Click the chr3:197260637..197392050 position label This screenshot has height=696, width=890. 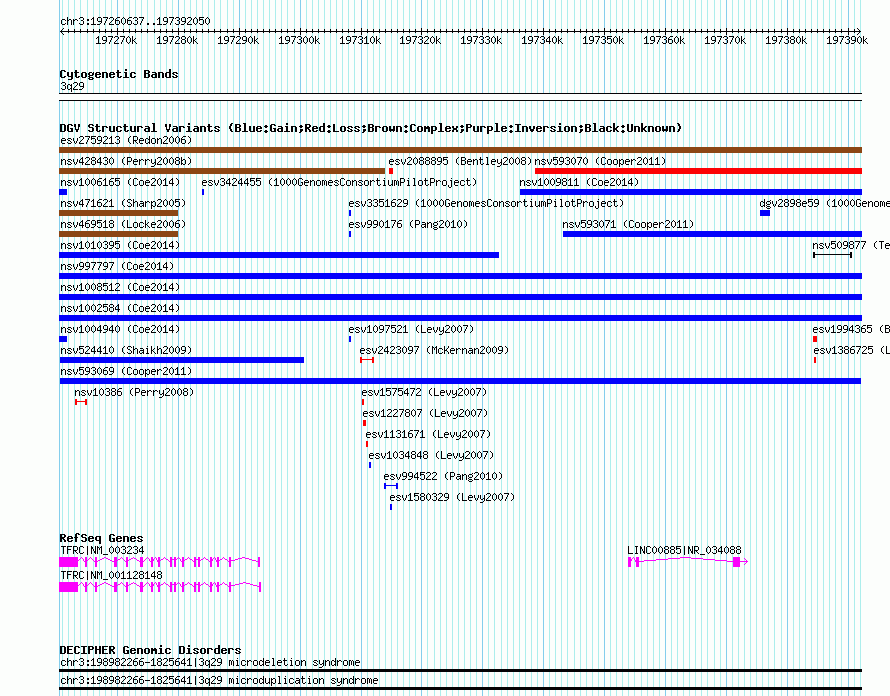(x=135, y=21)
